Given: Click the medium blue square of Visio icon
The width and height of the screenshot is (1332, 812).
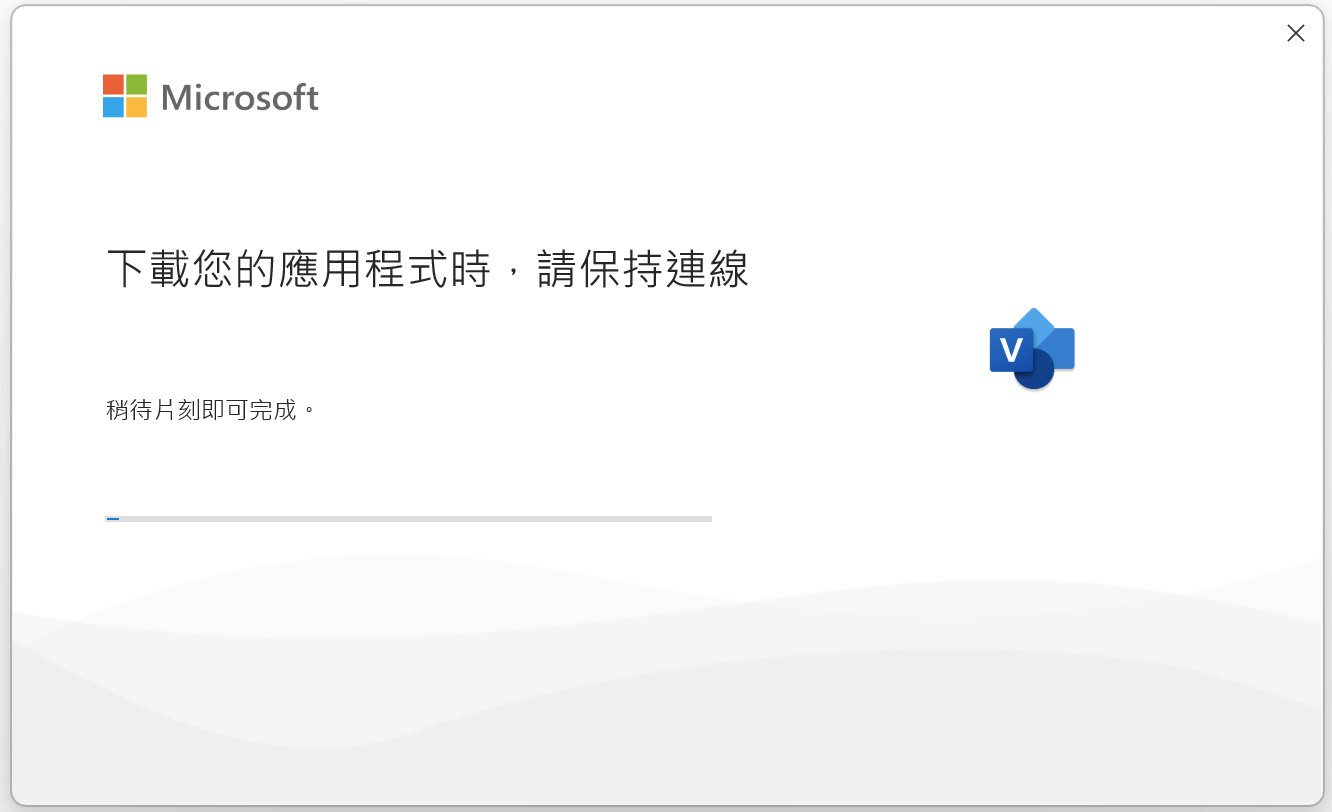Looking at the screenshot, I should [1060, 347].
